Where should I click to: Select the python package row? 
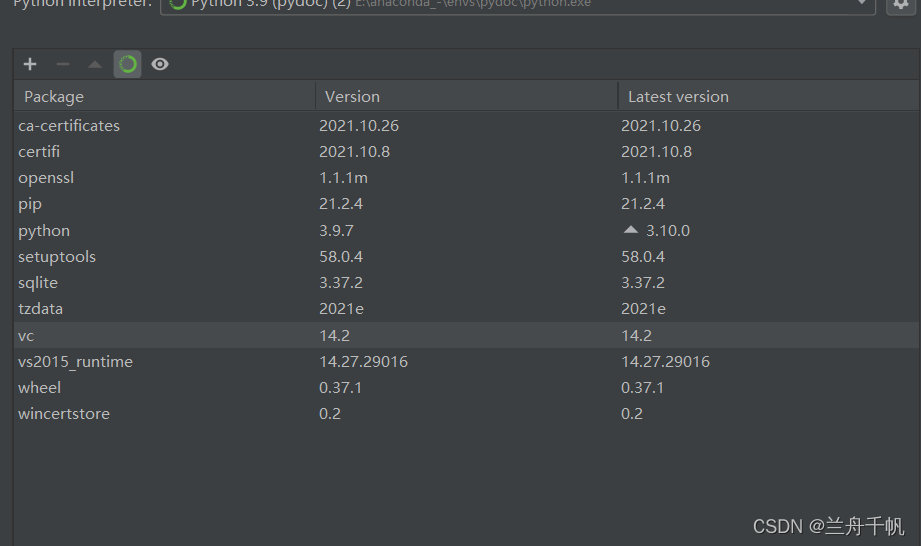[44, 231]
